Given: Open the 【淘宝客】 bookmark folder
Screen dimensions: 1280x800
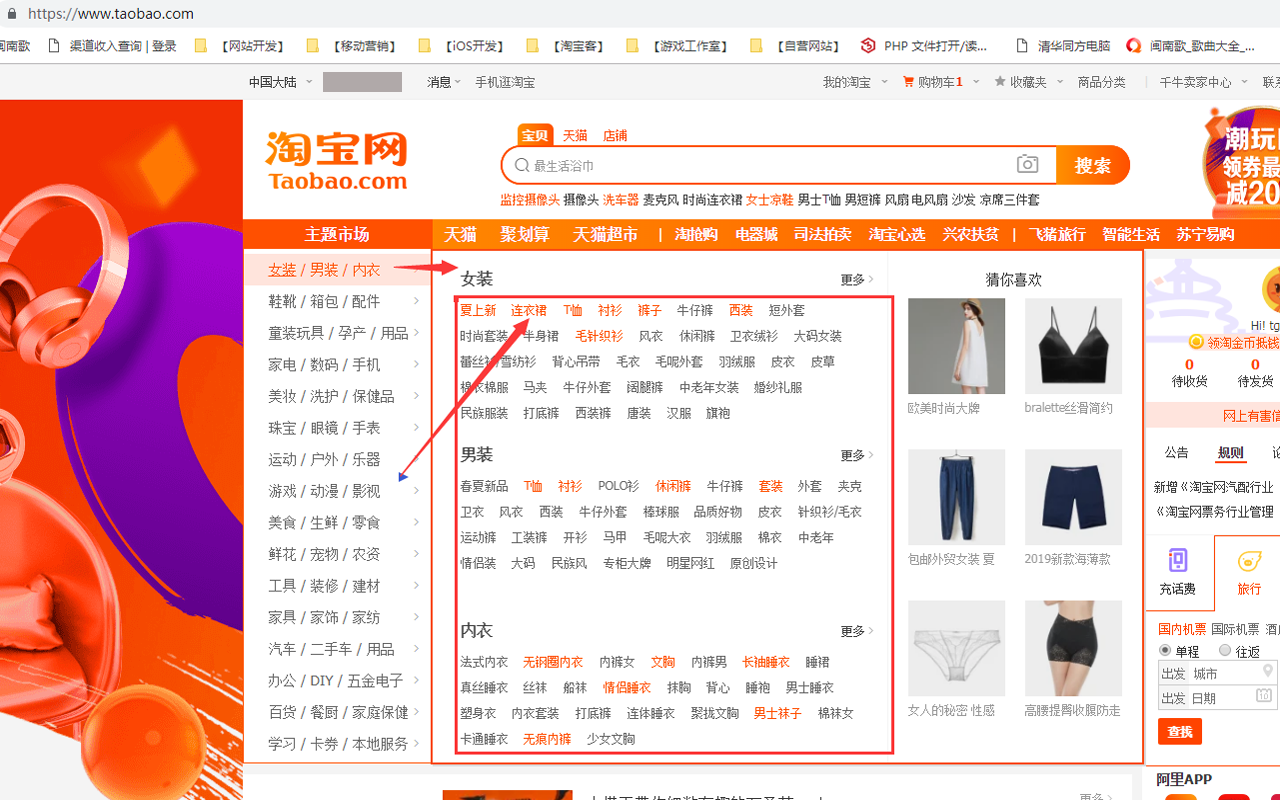Looking at the screenshot, I should [566, 46].
